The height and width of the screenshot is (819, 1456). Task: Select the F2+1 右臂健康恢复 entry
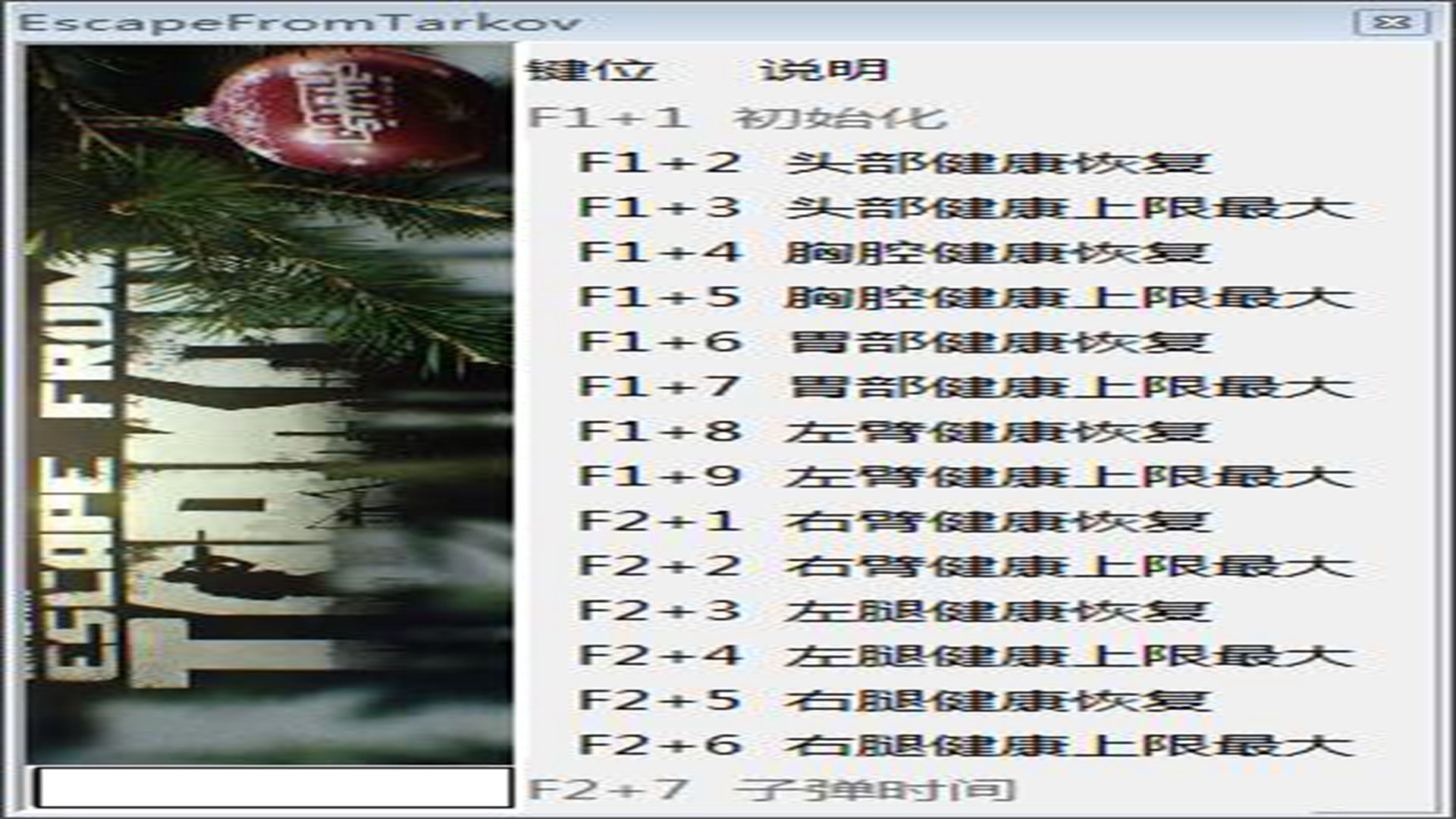894,521
